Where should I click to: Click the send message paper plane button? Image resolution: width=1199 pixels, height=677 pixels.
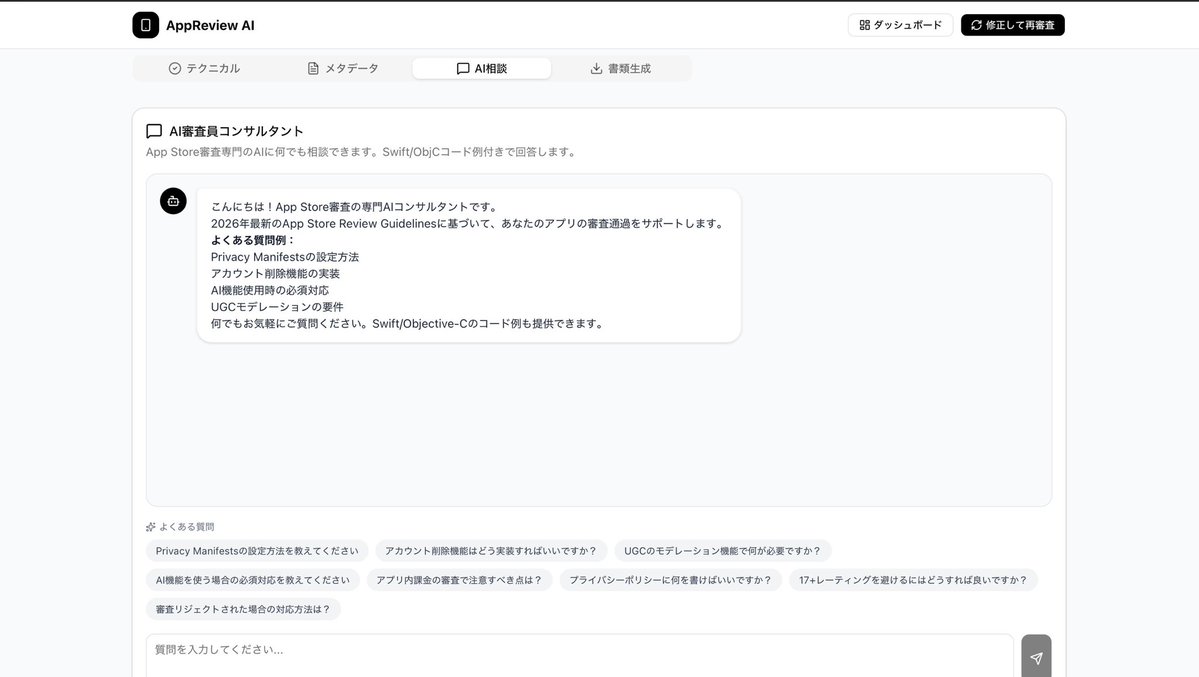coord(1036,656)
